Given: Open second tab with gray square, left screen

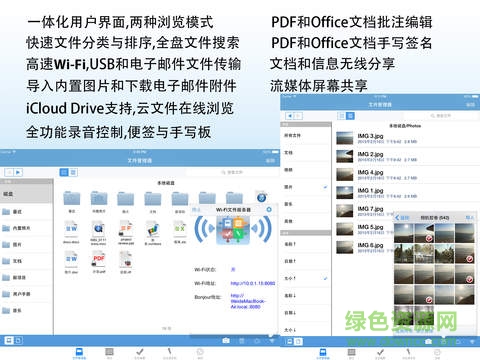Looking at the screenshot, I should coord(109,353).
